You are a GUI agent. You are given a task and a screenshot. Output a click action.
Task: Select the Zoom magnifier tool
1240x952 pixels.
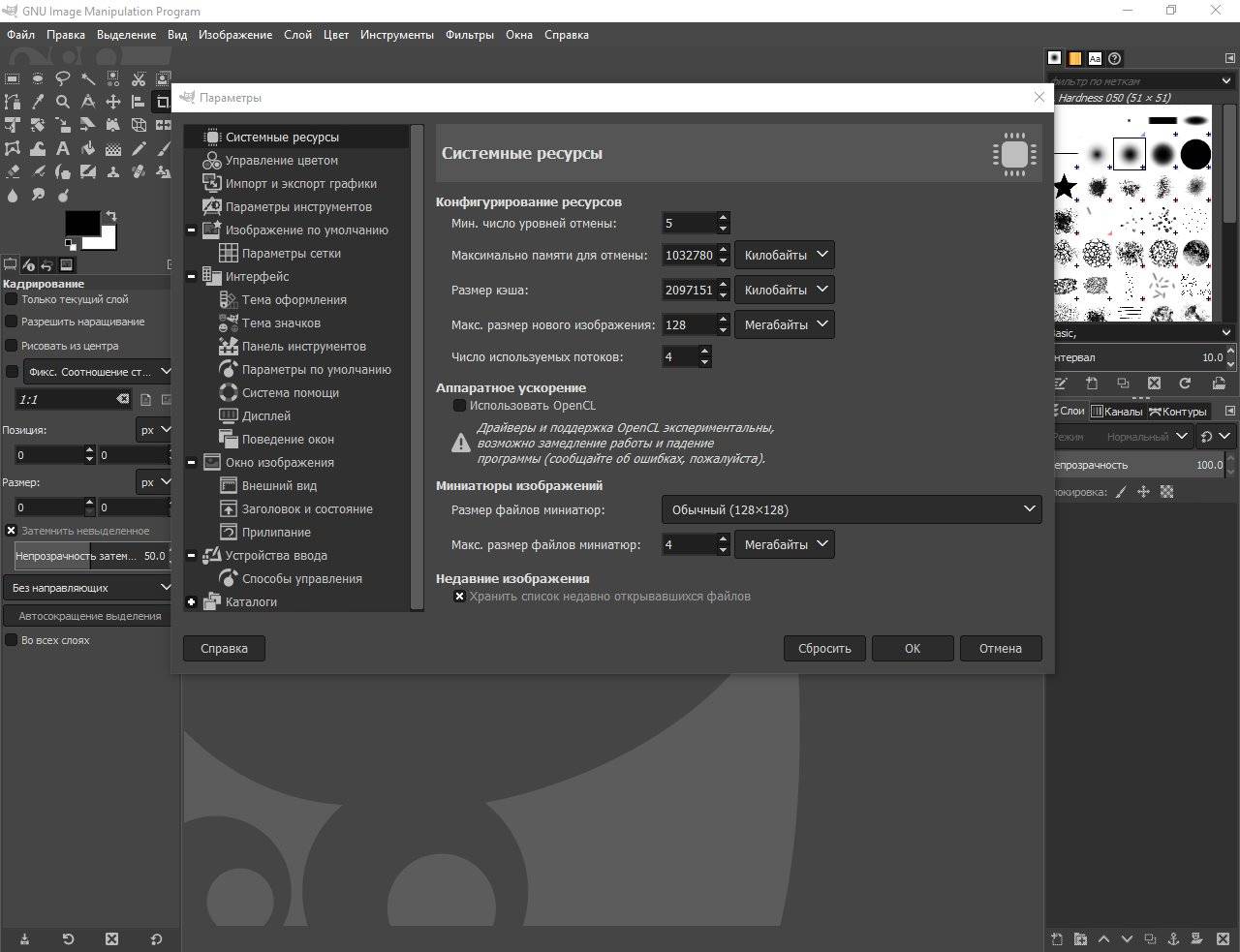(x=63, y=102)
